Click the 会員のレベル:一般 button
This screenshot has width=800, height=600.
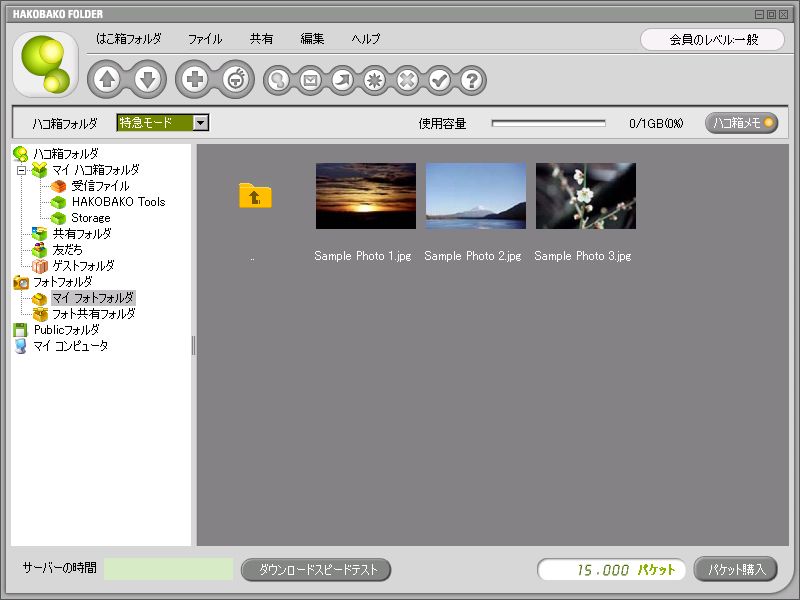[712, 40]
